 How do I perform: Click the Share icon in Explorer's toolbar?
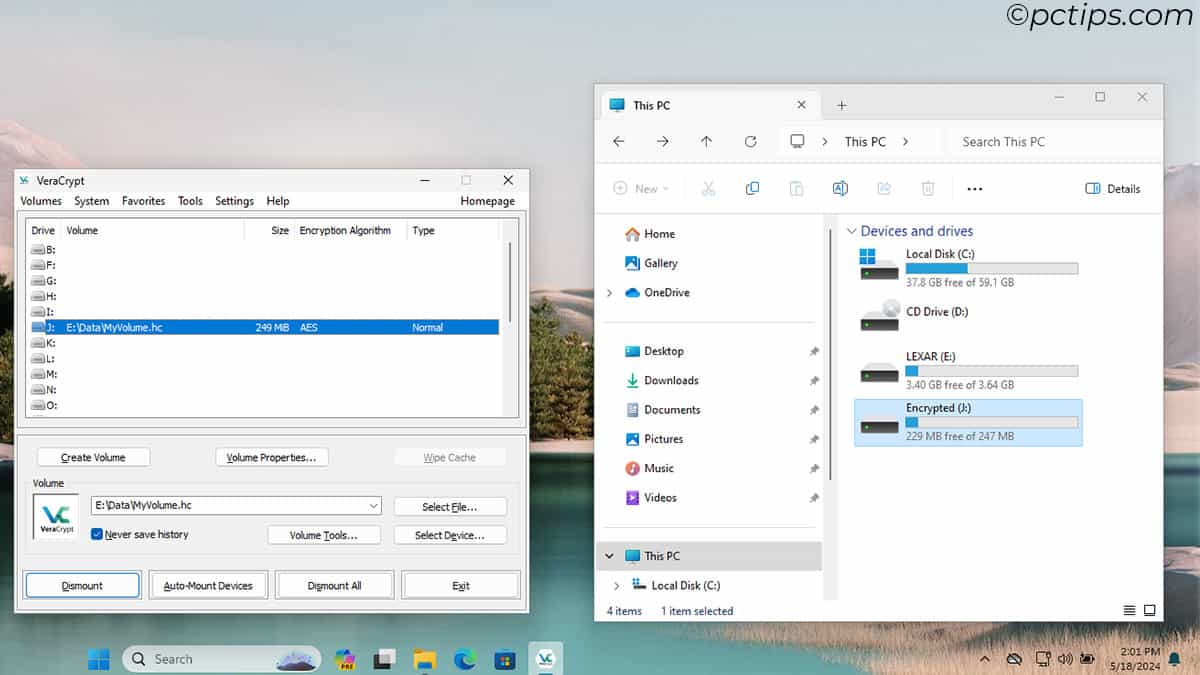click(884, 188)
